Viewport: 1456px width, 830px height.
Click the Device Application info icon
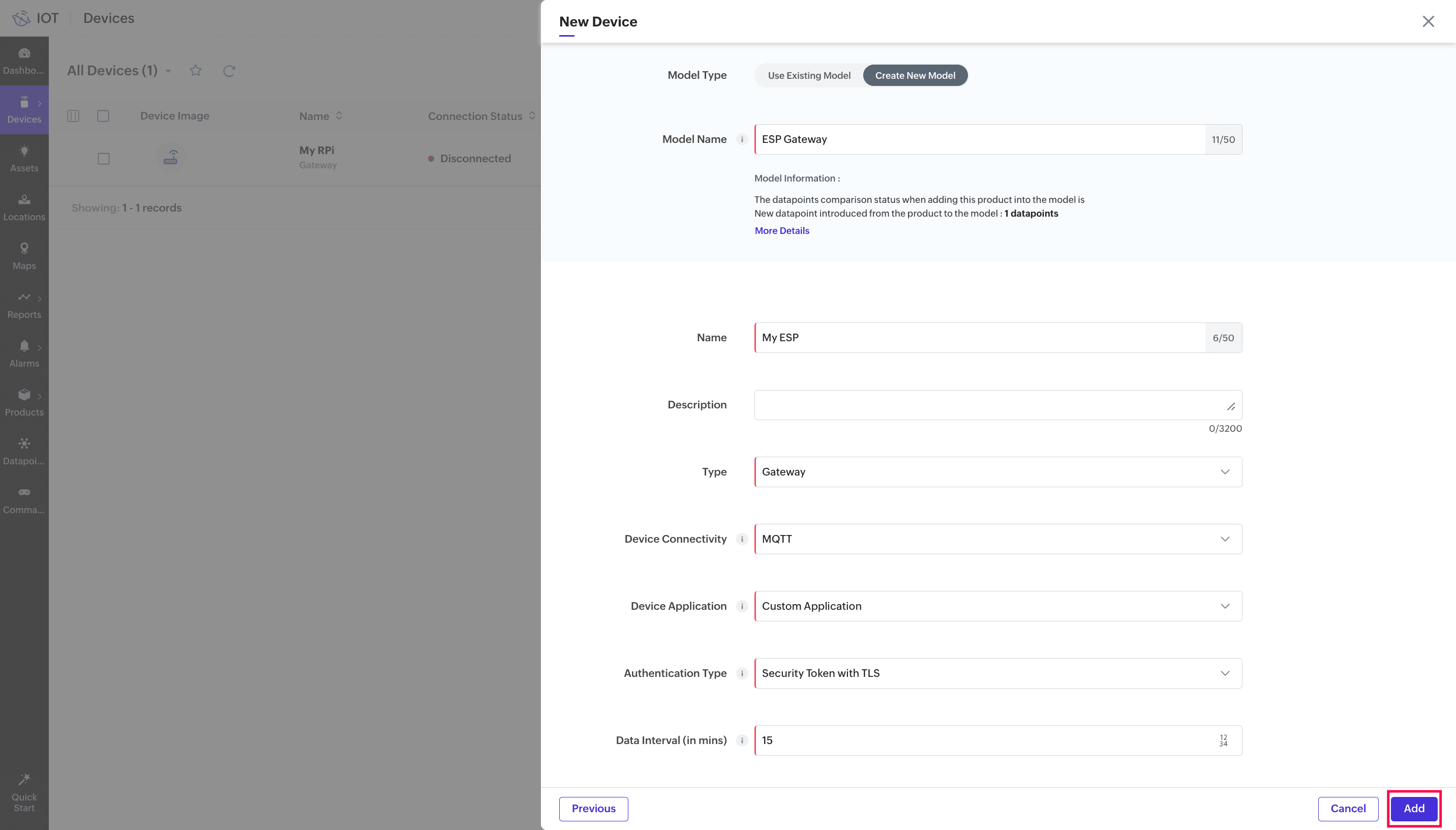coord(742,607)
